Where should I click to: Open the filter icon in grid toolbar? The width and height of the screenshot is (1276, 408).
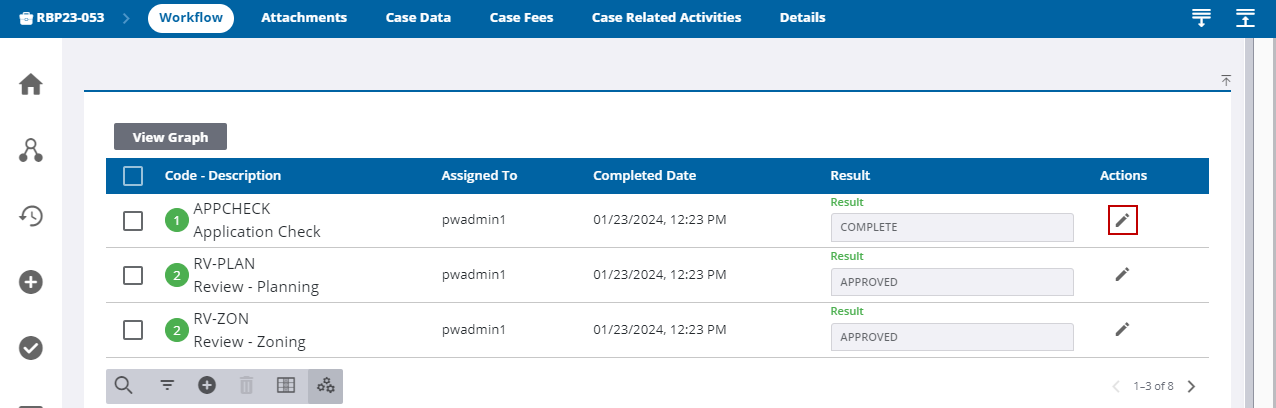[x=167, y=385]
